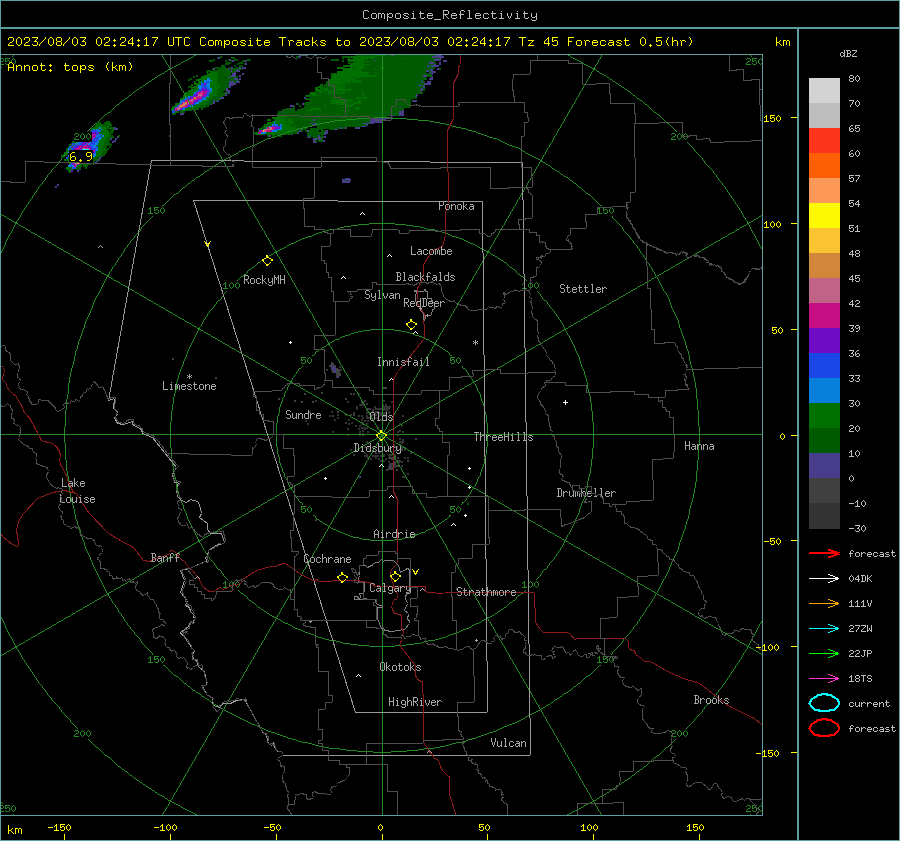This screenshot has width=900, height=841.
Task: Click the Stettler town label
Action: [x=583, y=289]
